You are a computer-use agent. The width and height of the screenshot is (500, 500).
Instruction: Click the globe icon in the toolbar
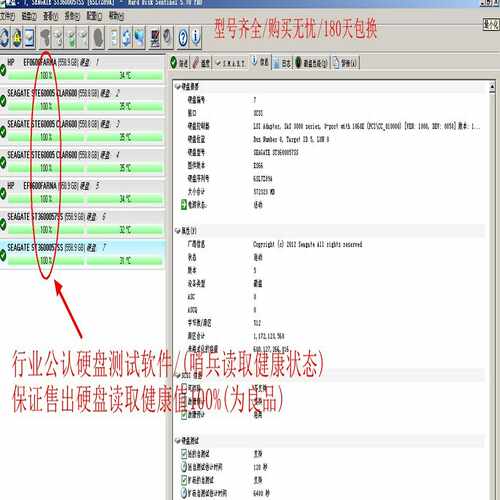17,37
